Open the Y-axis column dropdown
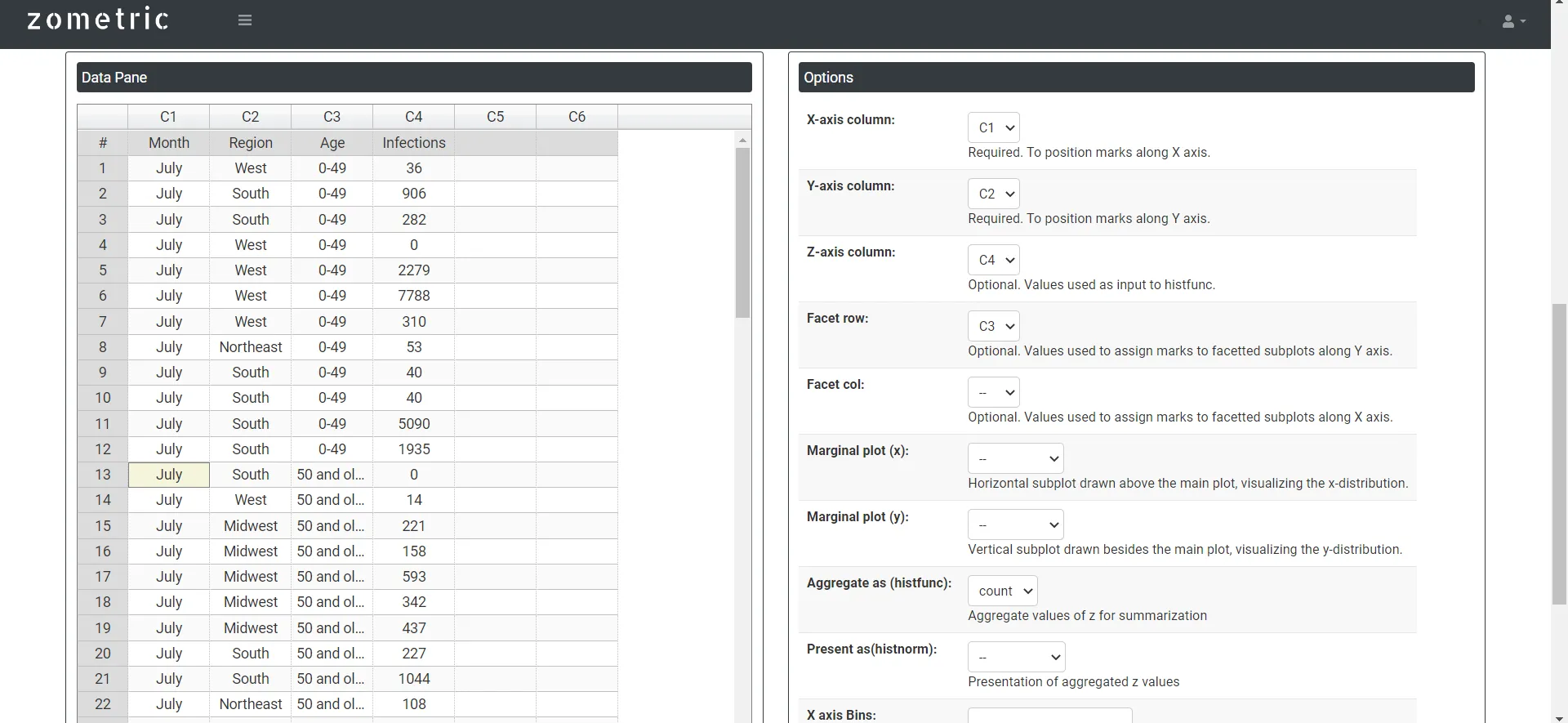 point(994,194)
